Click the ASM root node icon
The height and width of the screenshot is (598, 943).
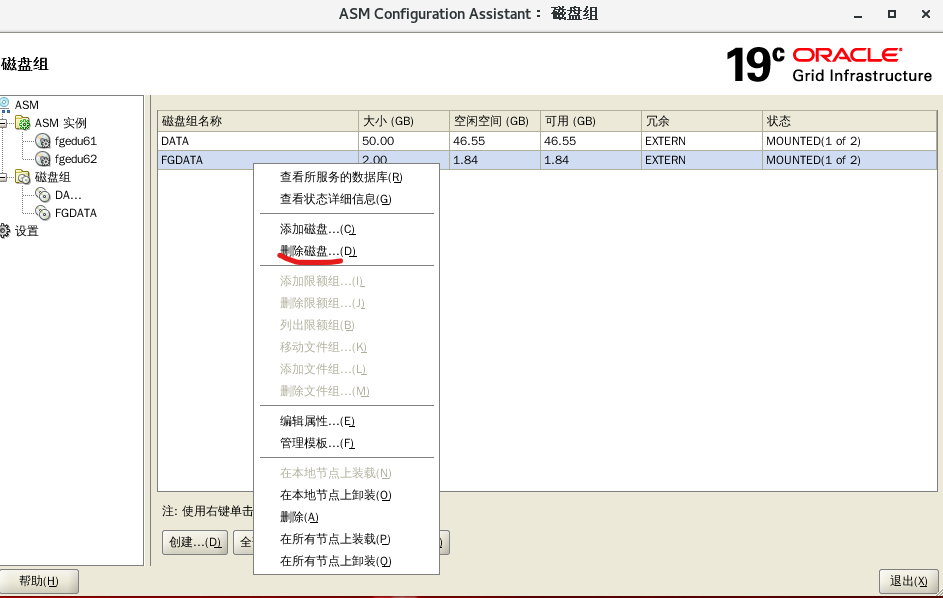click(5, 105)
